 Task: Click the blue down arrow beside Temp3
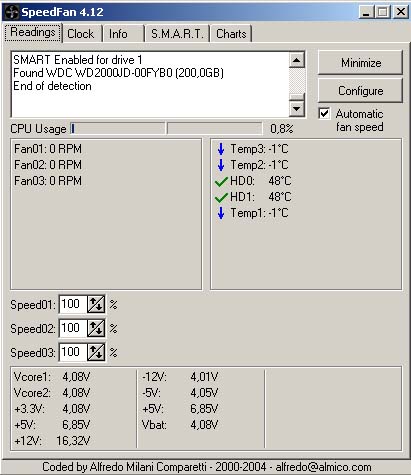coord(221,149)
